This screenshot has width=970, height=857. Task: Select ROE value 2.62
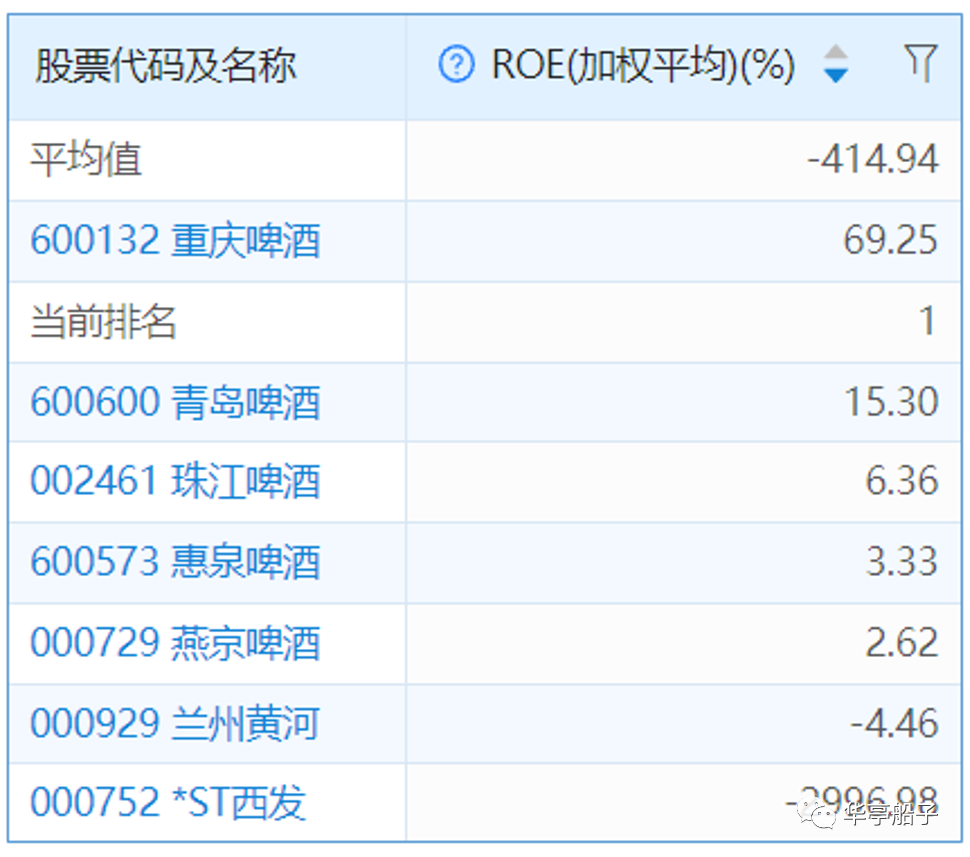902,643
